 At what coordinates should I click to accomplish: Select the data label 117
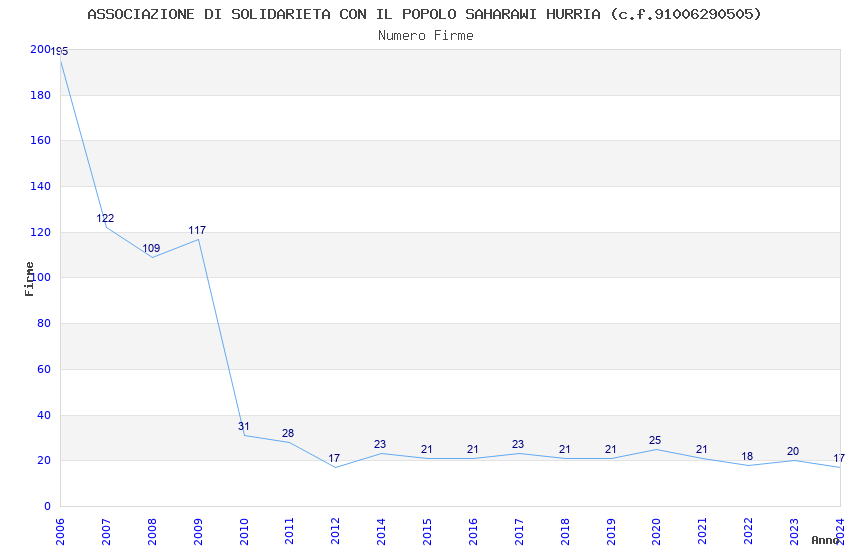(197, 230)
